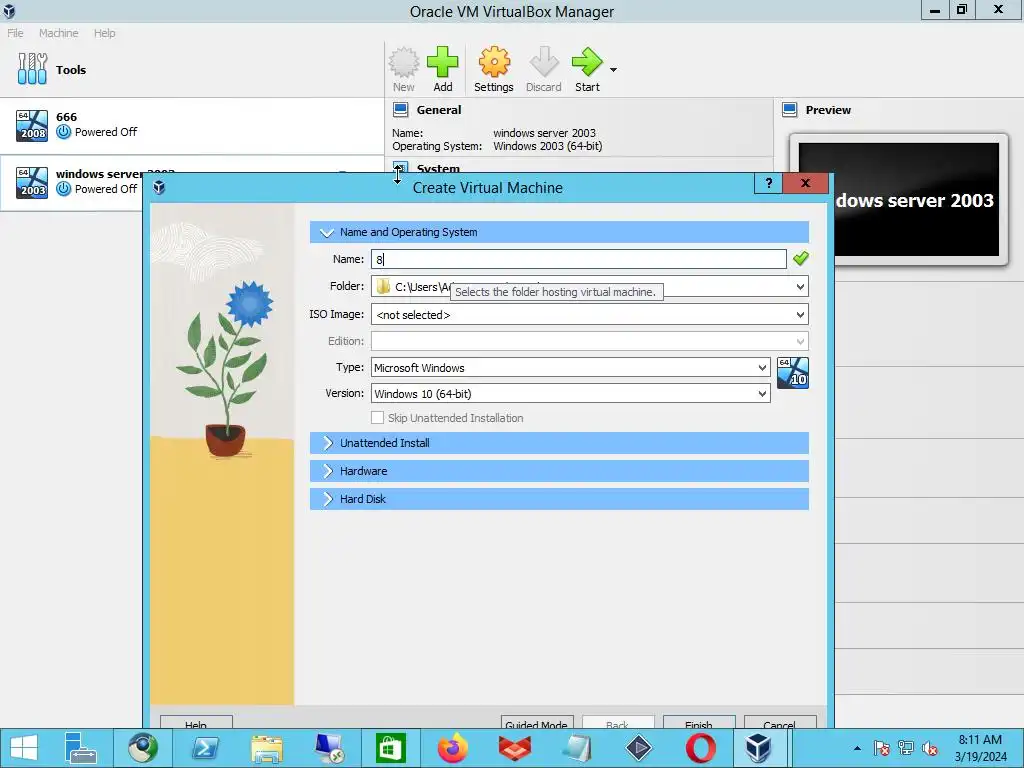Select the windows server 2003 machine entry
This screenshot has height=768, width=1024.
click(x=72, y=182)
